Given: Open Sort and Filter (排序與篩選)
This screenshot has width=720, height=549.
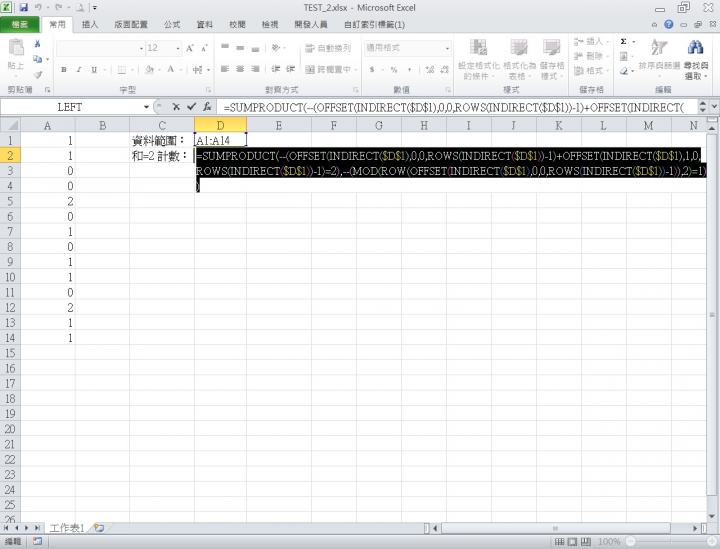Looking at the screenshot, I should (659, 56).
